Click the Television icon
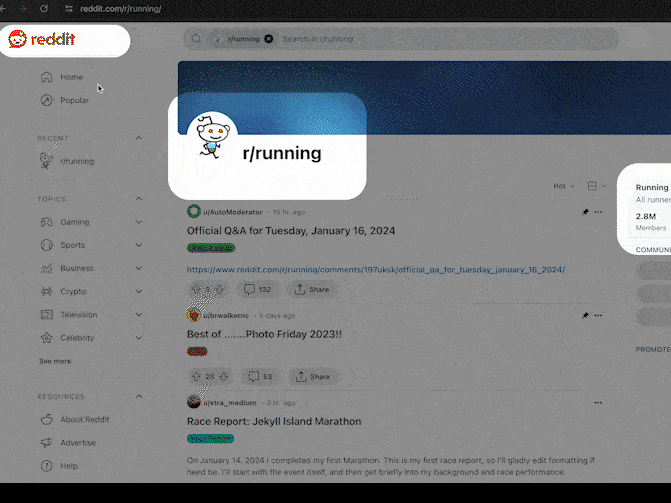Viewport: 671px width, 503px height. tap(47, 314)
